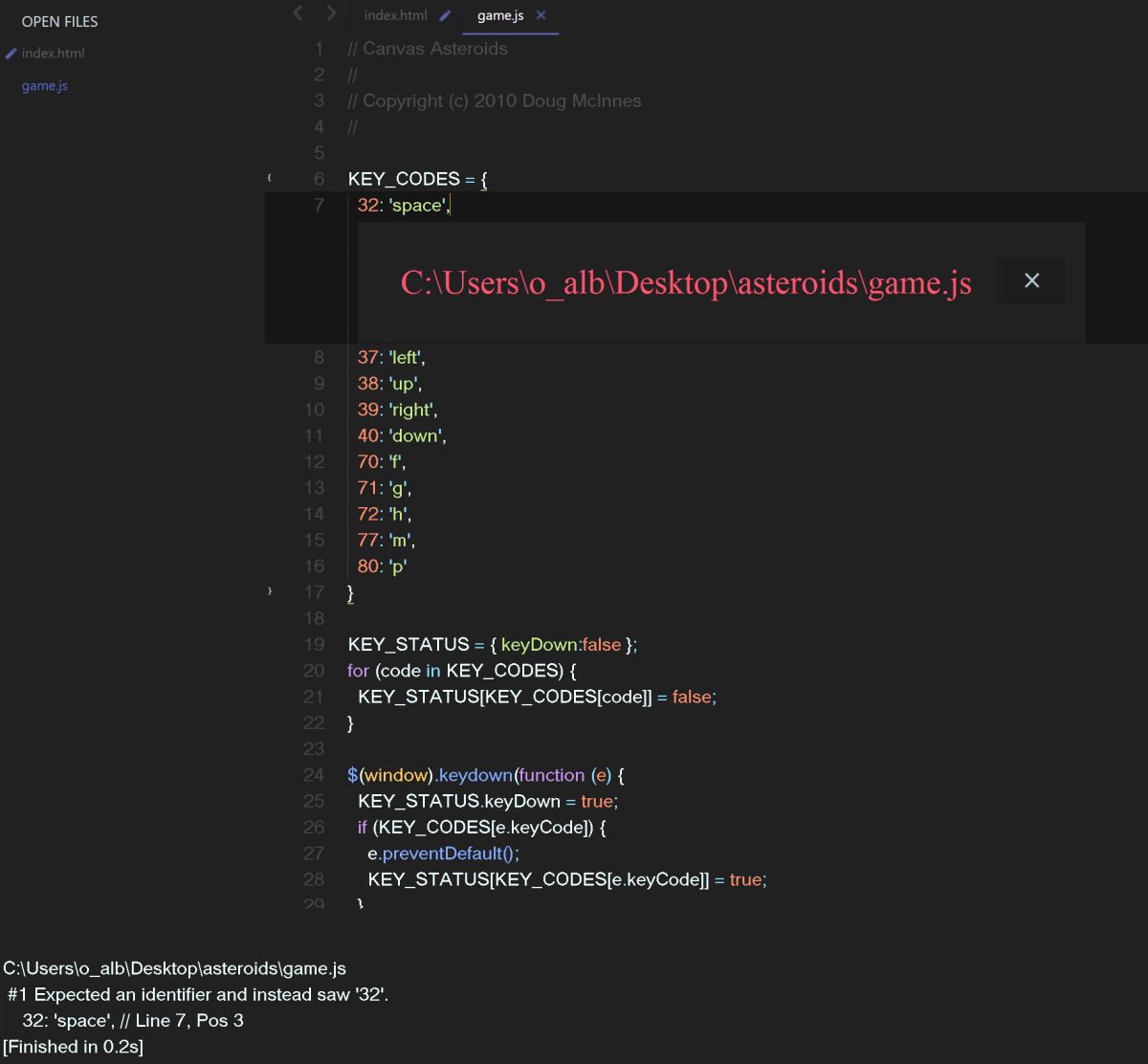Image resolution: width=1148 pixels, height=1064 pixels.
Task: Click the 37: 'left' entry
Action: (x=391, y=357)
